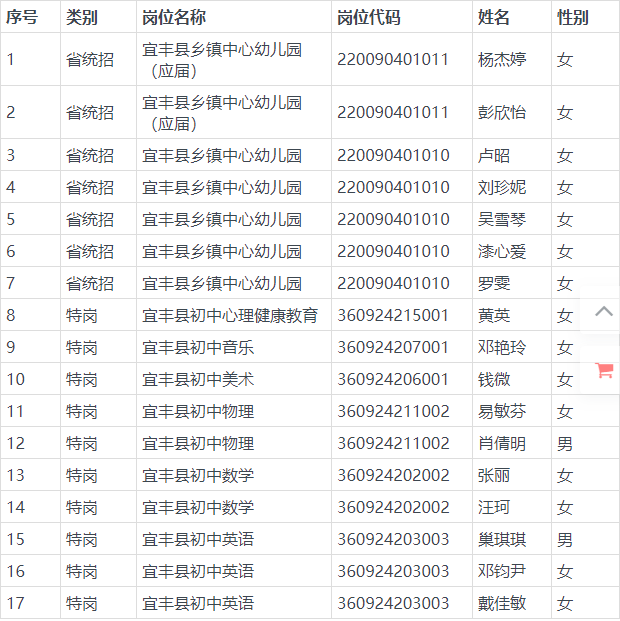Click the 宜丰县初中美术 position cell

pos(198,380)
